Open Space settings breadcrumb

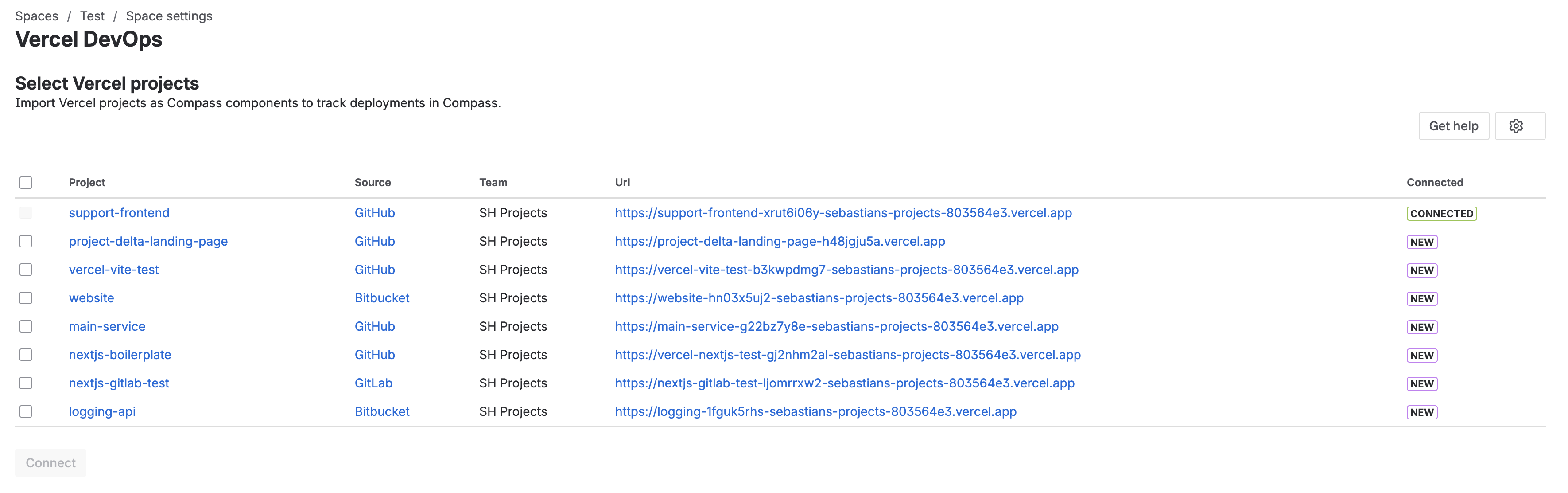click(x=169, y=16)
